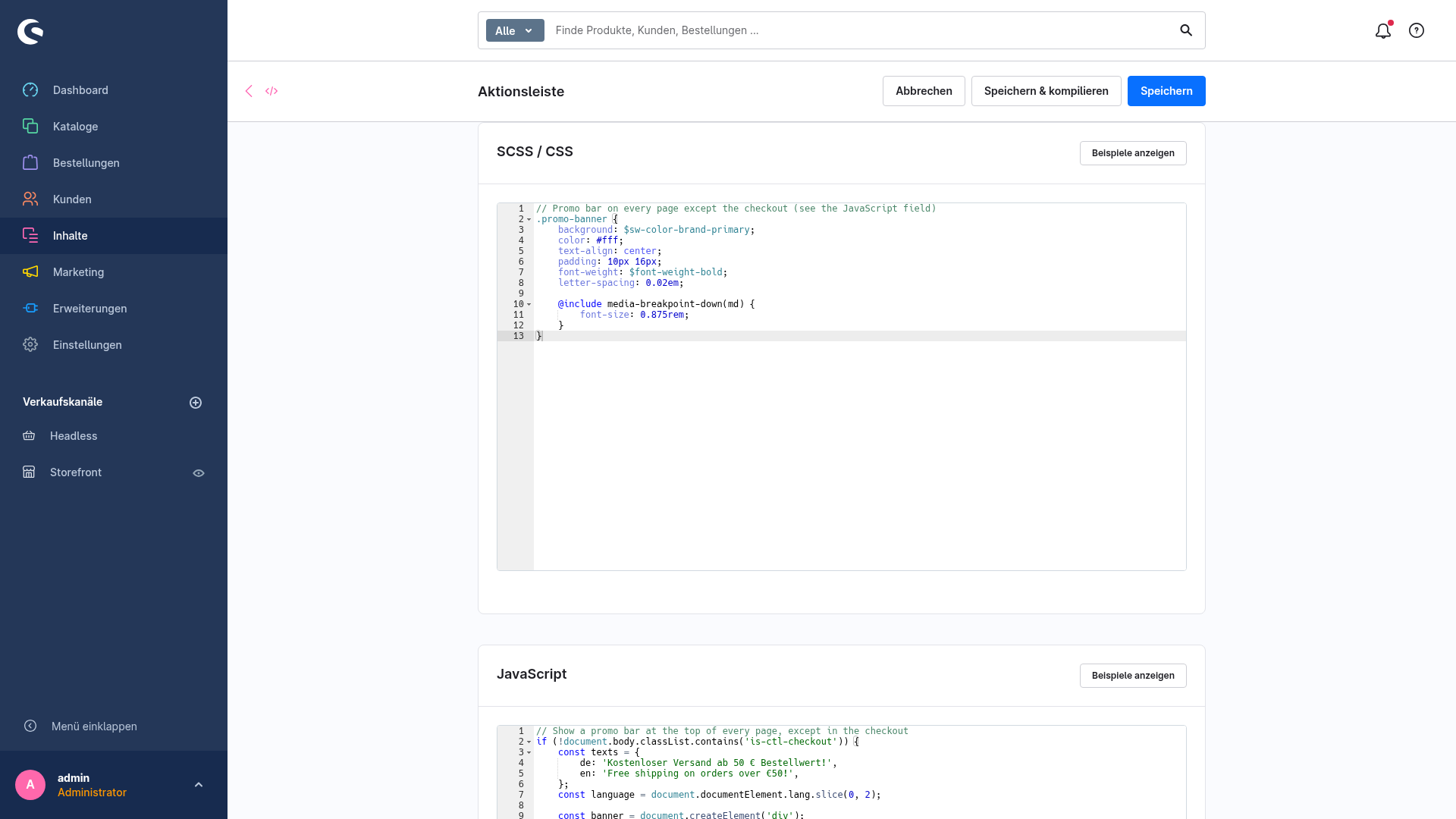Go back with the pink chevron arrow
This screenshot has height=819, width=1456.
(x=249, y=91)
